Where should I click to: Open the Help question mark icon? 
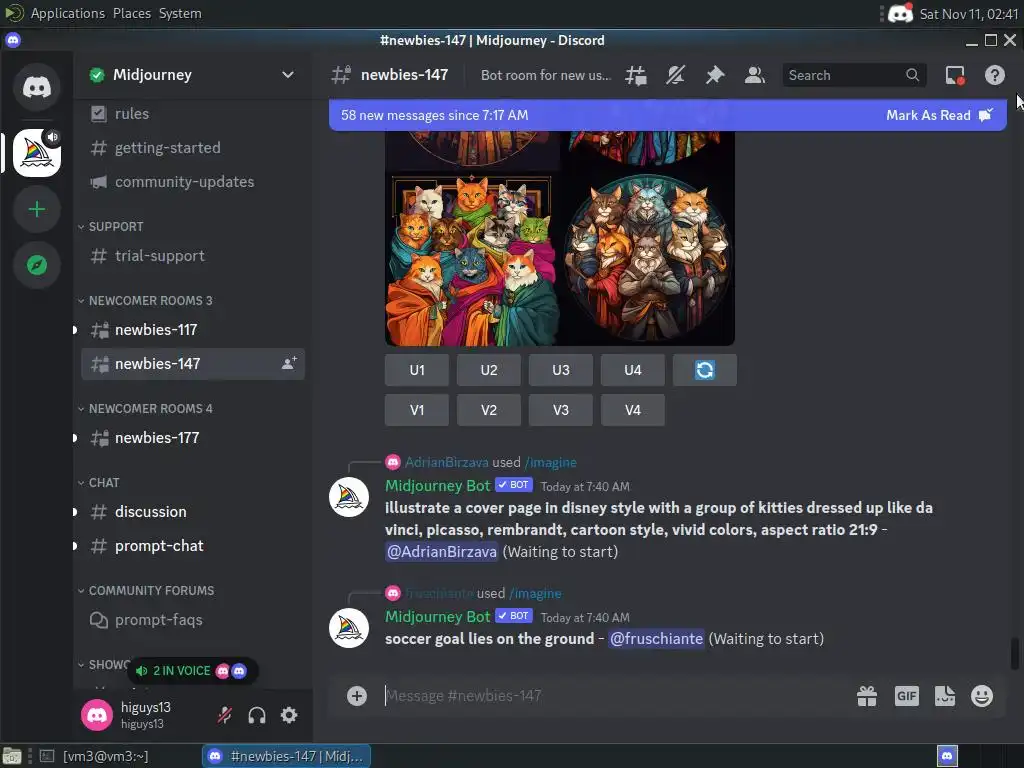[x=995, y=75]
